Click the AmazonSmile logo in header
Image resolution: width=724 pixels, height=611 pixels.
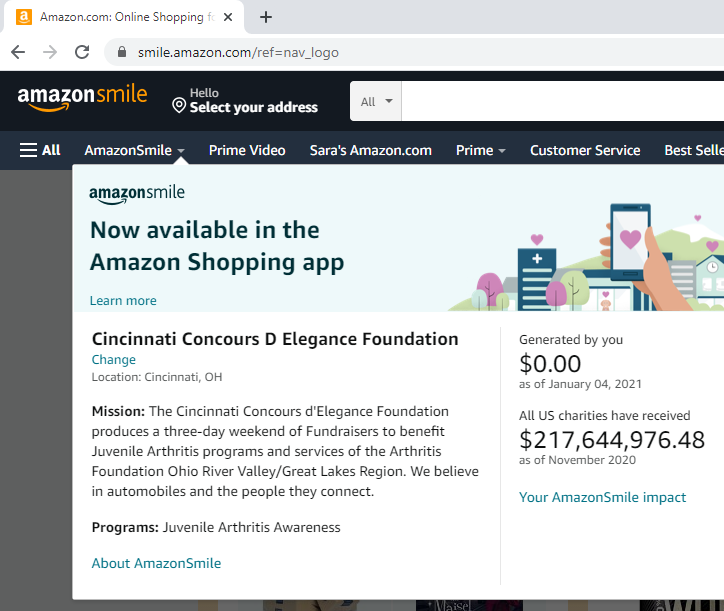[82, 97]
